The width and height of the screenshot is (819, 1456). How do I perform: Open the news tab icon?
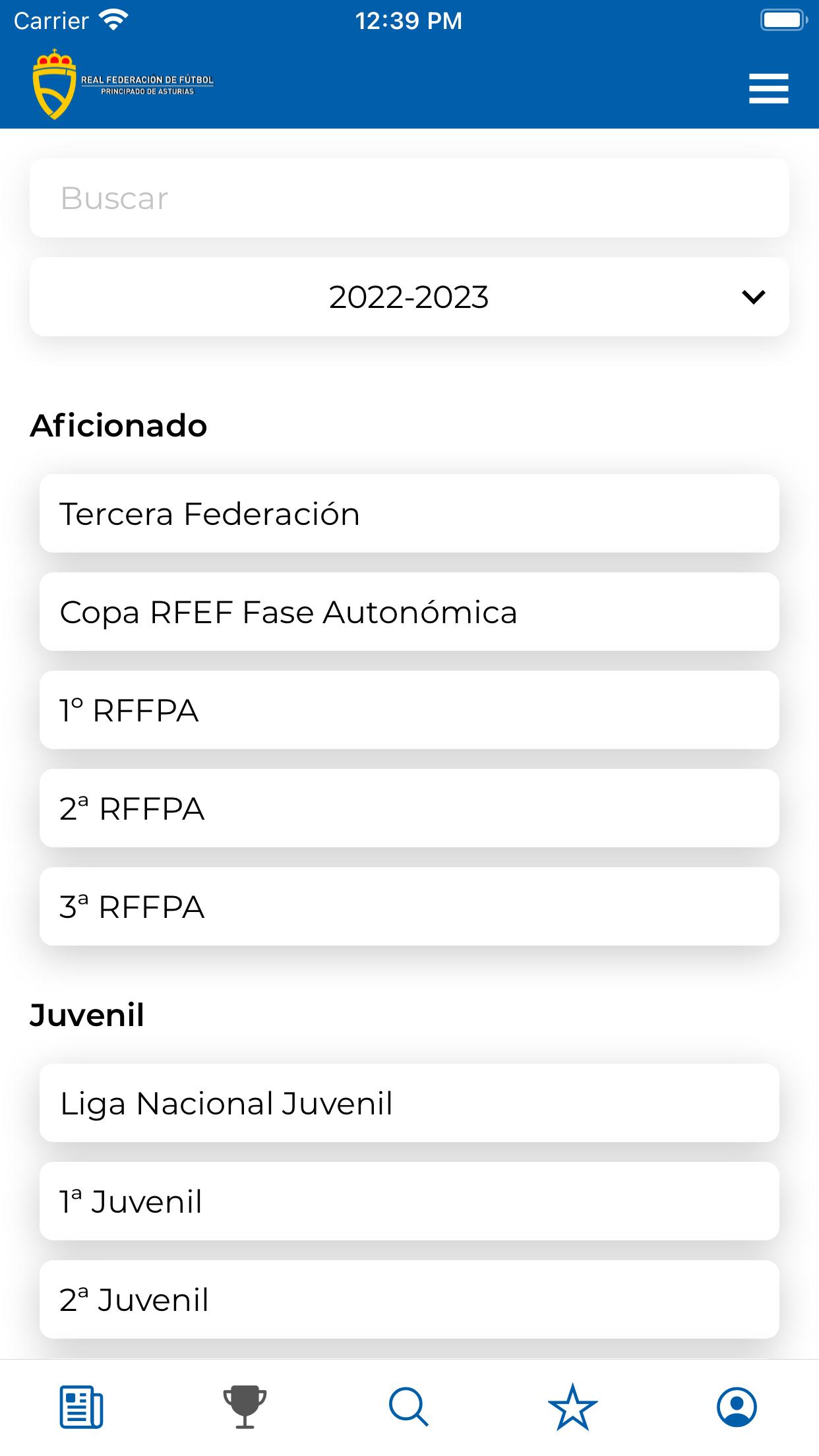[x=81, y=1407]
